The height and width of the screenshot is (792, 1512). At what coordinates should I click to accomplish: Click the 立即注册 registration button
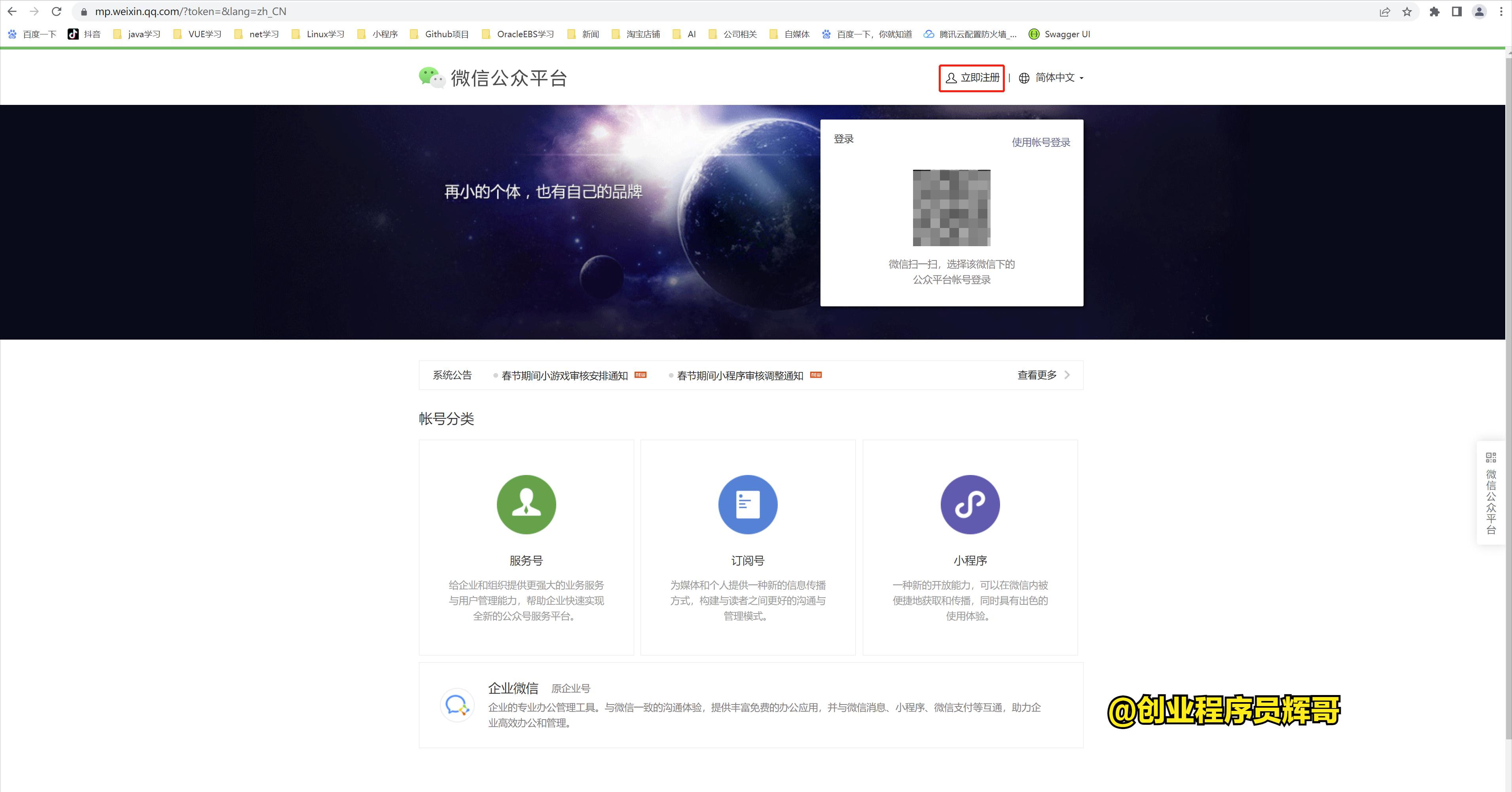[972, 77]
